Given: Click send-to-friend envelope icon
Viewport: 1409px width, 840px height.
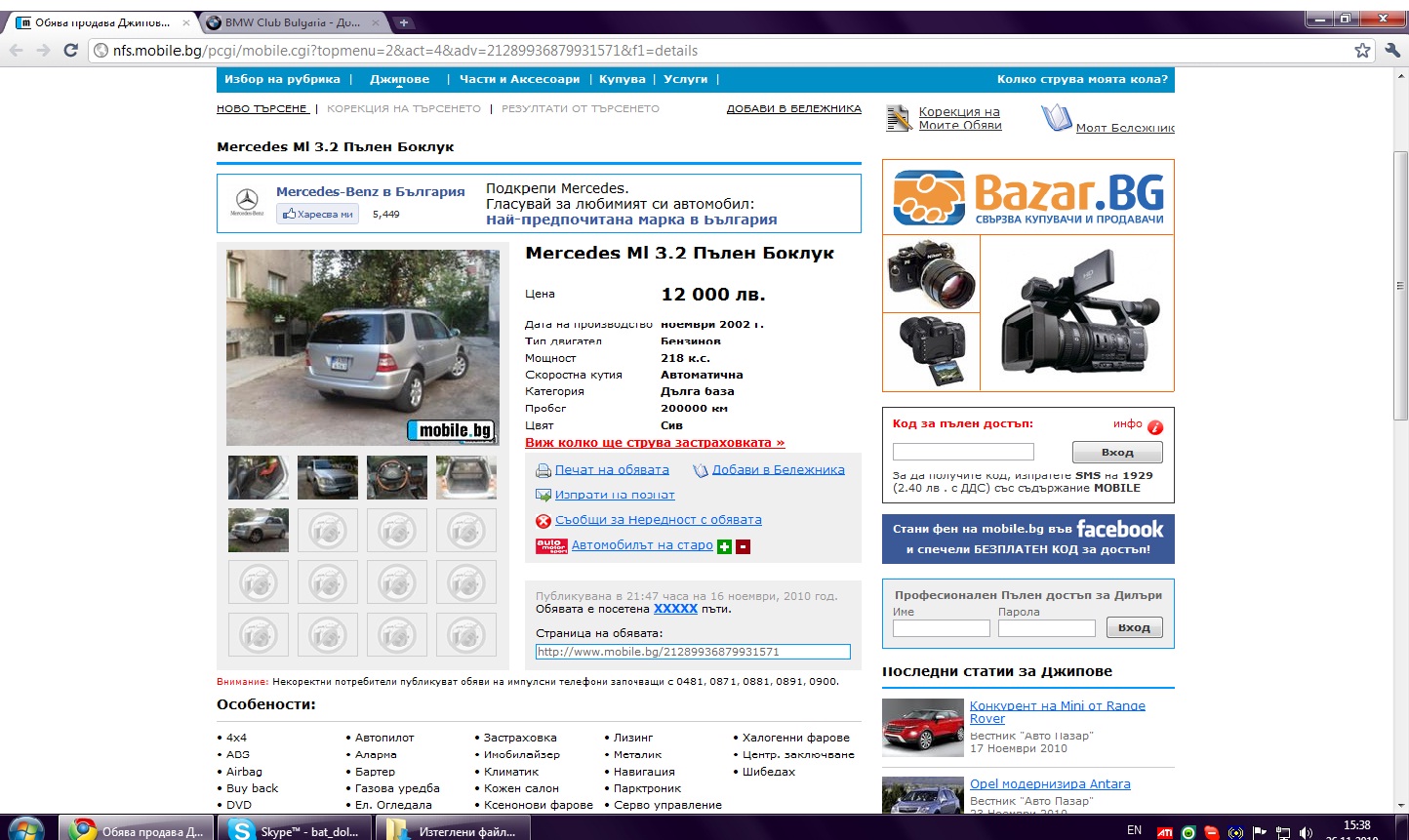Looking at the screenshot, I should pyautogui.click(x=543, y=496).
